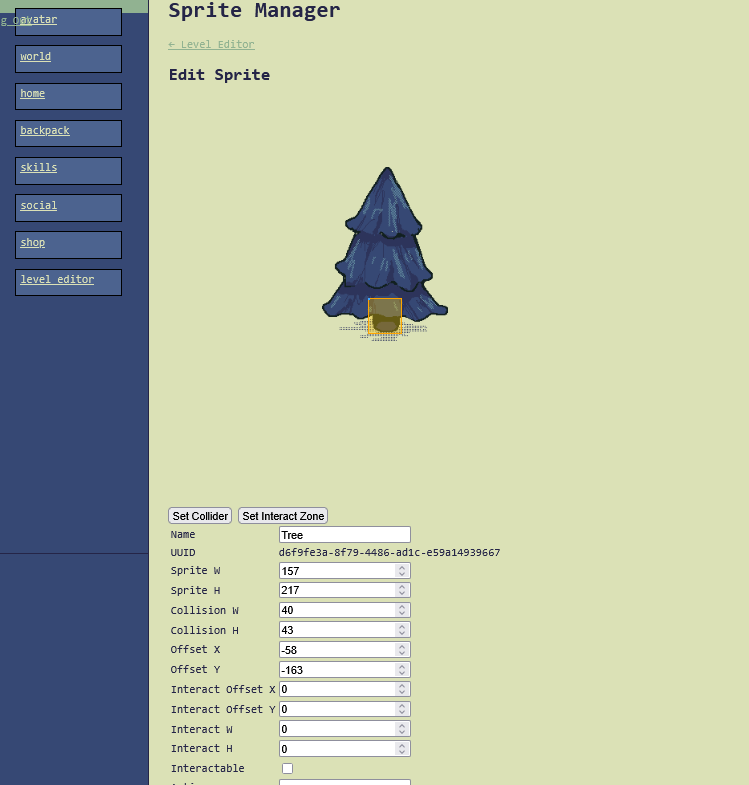This screenshot has width=749, height=785.
Task: Click the Name field containing Tree
Action: point(344,535)
